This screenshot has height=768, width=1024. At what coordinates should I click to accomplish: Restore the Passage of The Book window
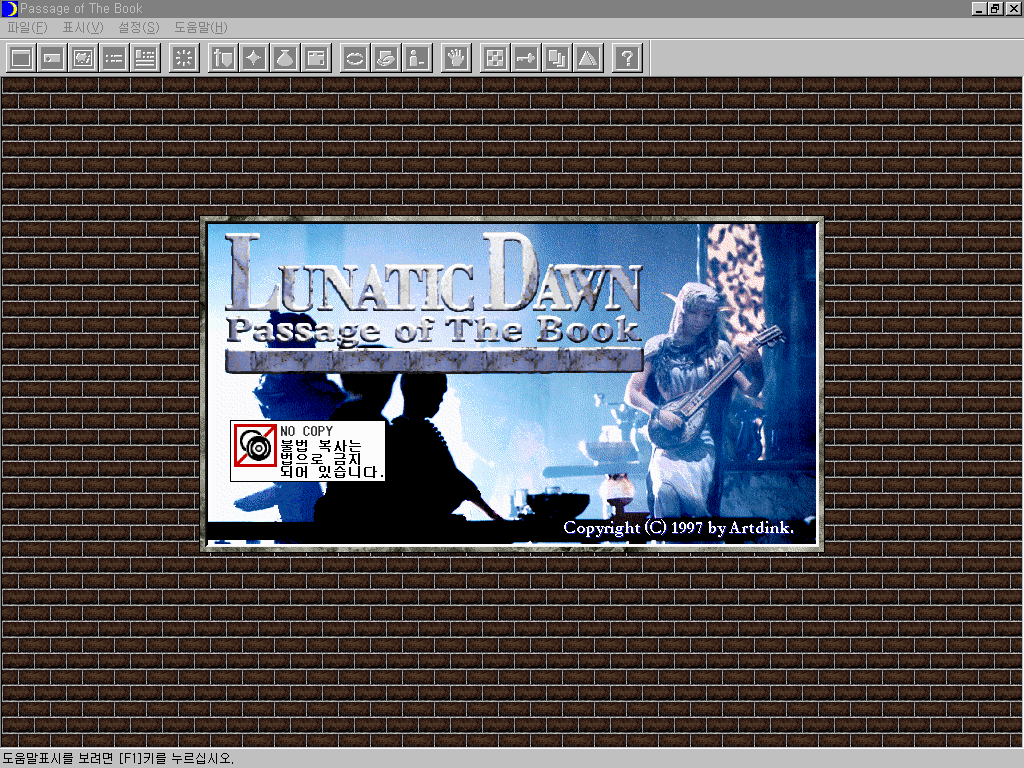(x=995, y=8)
